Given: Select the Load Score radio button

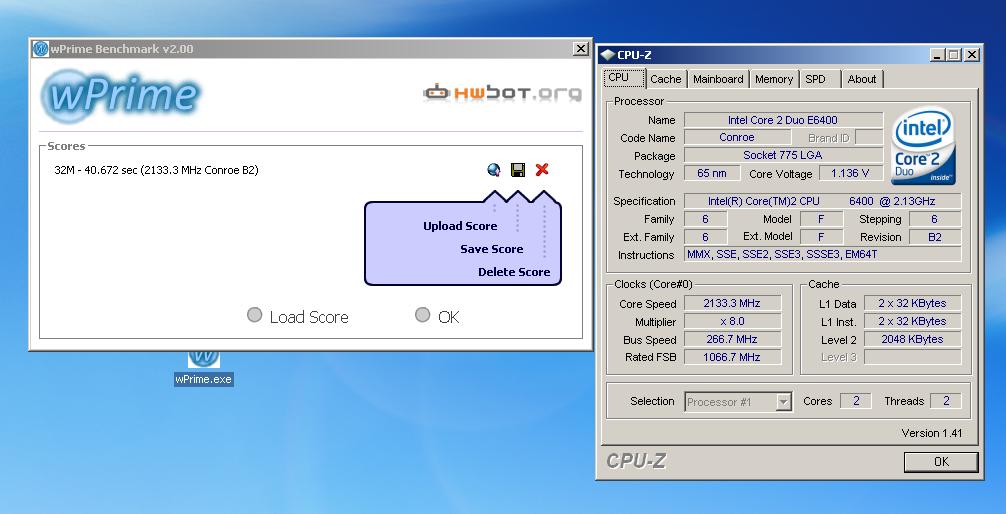Looking at the screenshot, I should tap(255, 315).
